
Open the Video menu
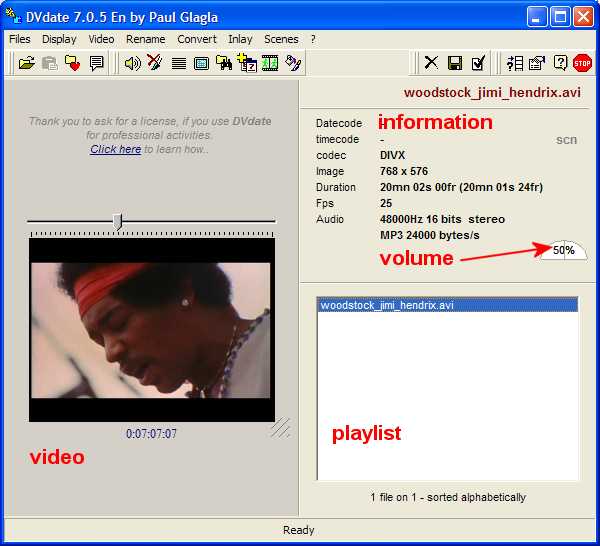101,39
